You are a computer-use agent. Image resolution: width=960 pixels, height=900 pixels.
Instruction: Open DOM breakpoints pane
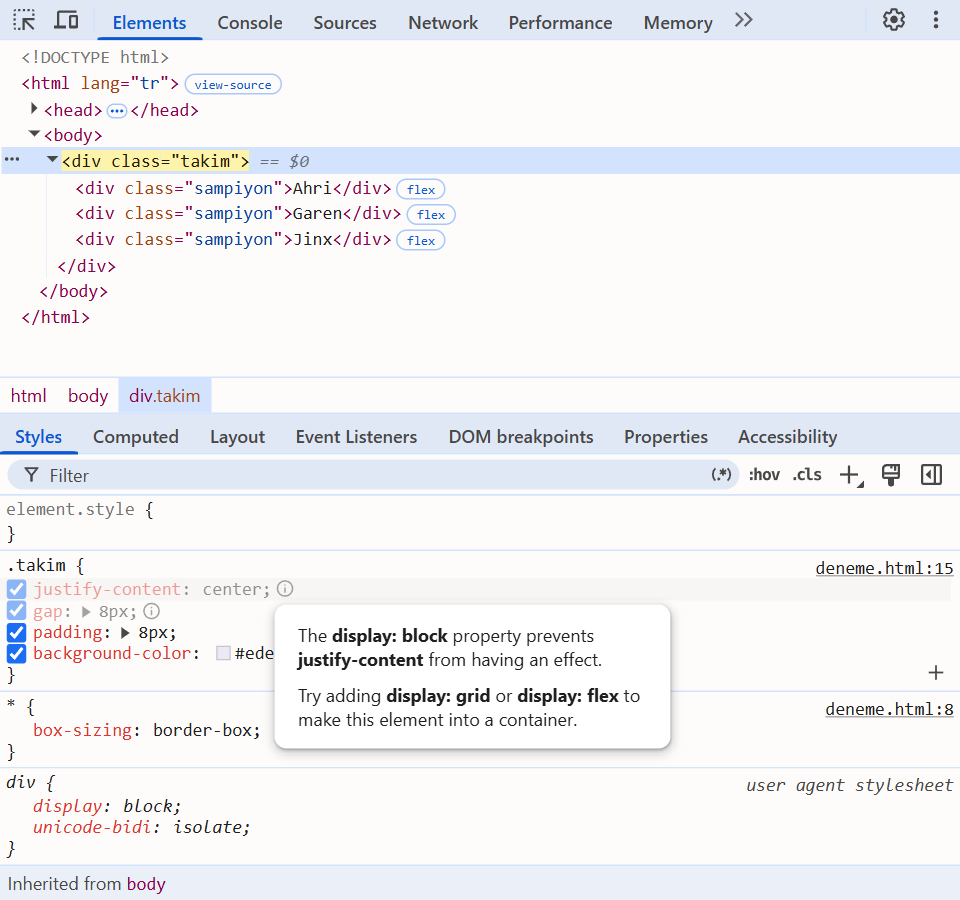point(521,437)
